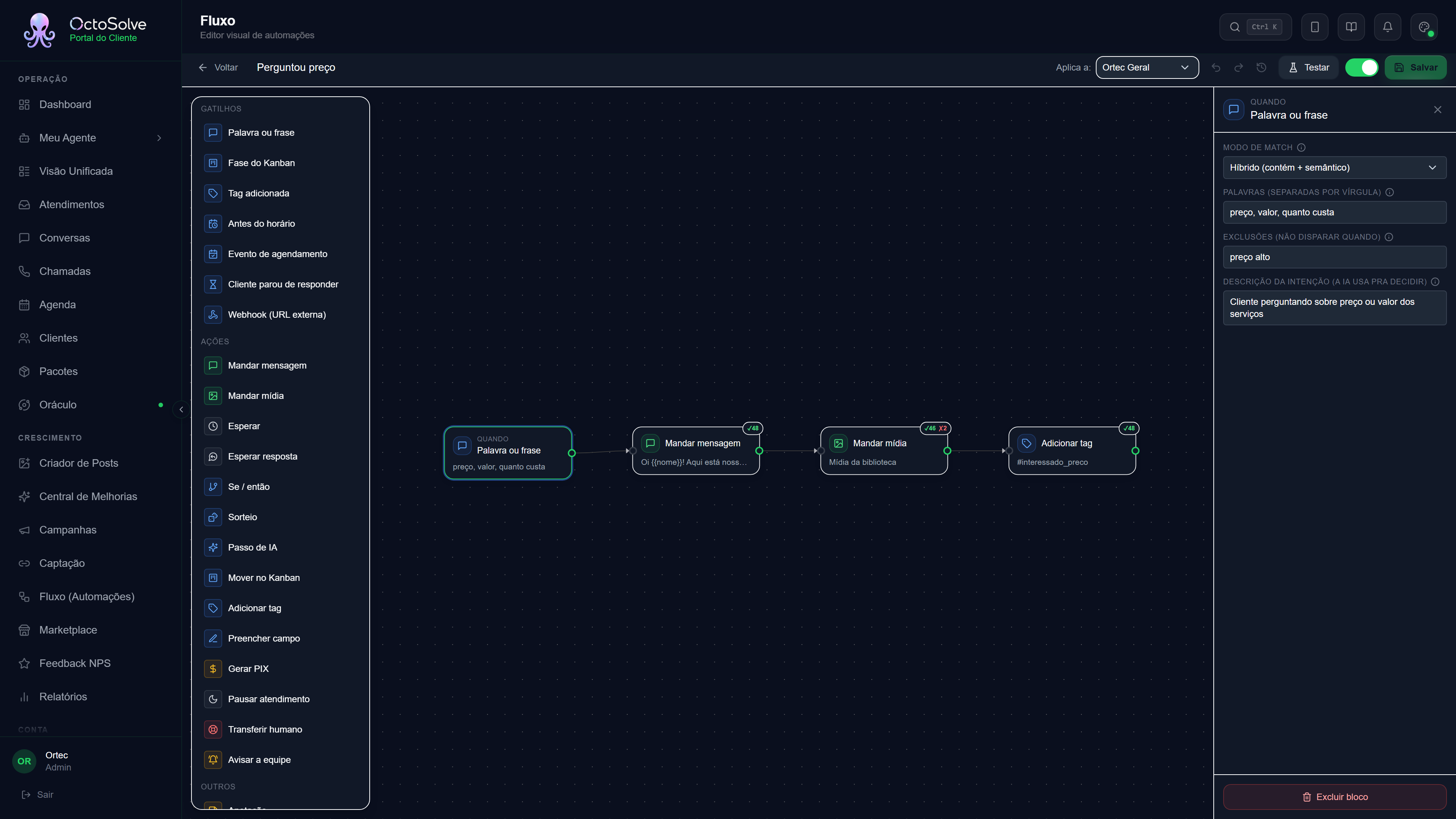1456x819 pixels.
Task: Select the Adicionar tag node on canvas
Action: (1072, 451)
